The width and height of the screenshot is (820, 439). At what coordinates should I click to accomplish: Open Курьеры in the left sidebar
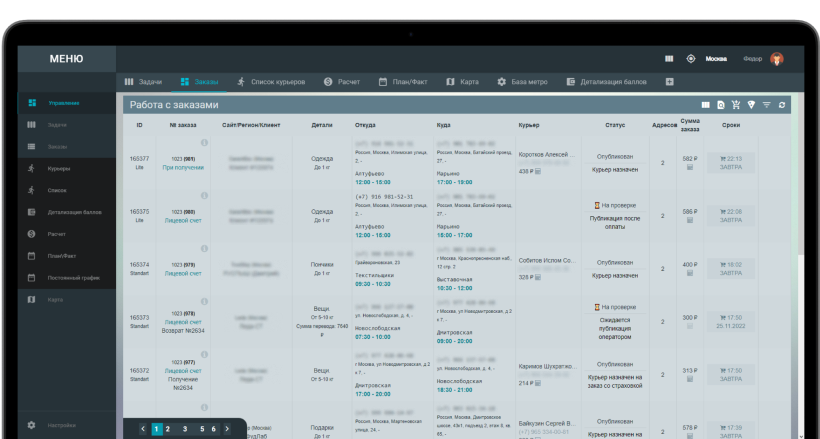click(x=67, y=168)
